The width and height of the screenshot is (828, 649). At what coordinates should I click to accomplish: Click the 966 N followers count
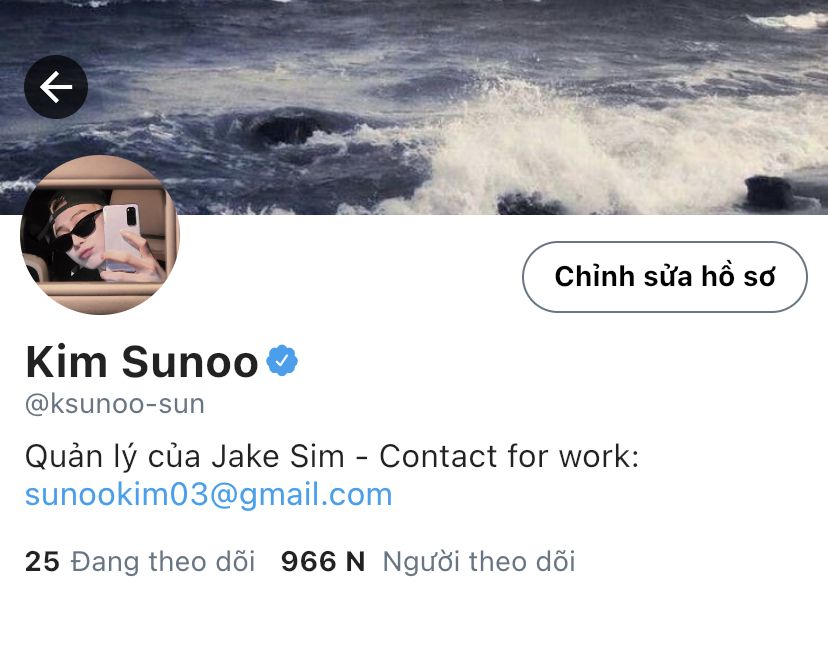(x=323, y=561)
